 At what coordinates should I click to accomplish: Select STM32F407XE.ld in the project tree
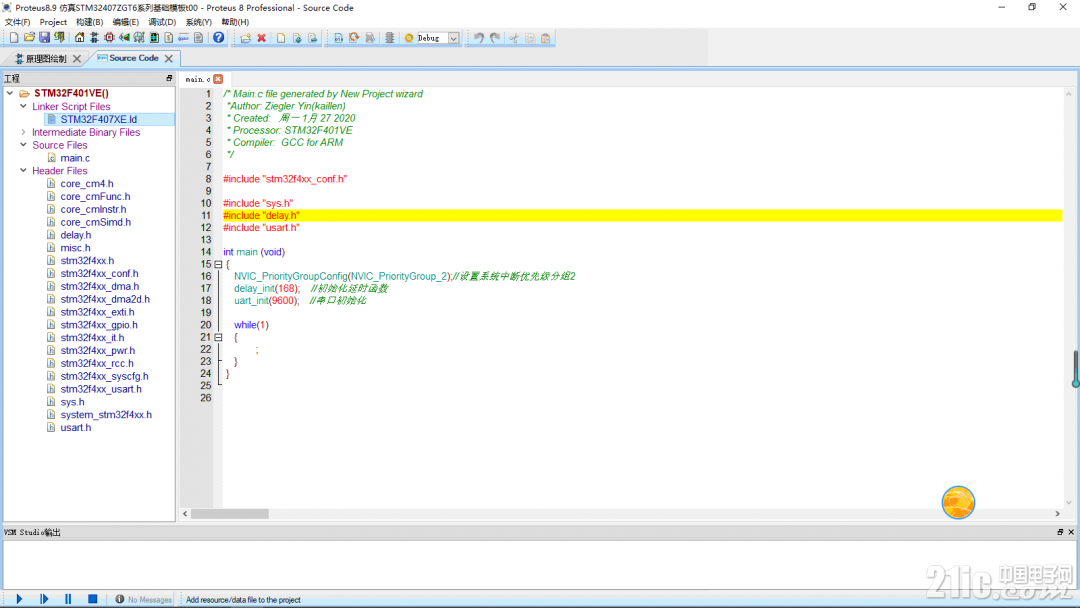click(98, 119)
